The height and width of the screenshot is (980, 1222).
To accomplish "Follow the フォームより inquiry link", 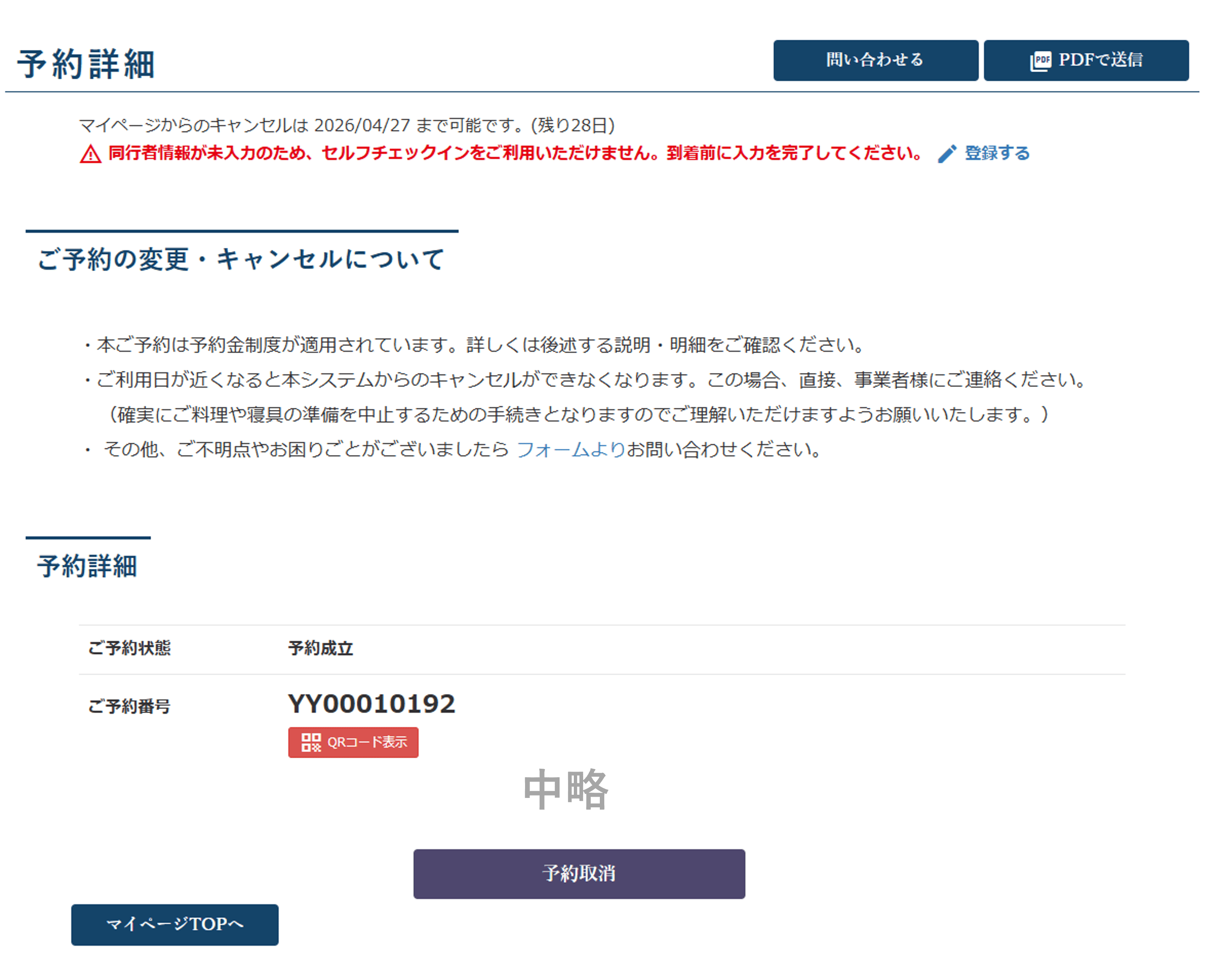I will pyautogui.click(x=571, y=449).
